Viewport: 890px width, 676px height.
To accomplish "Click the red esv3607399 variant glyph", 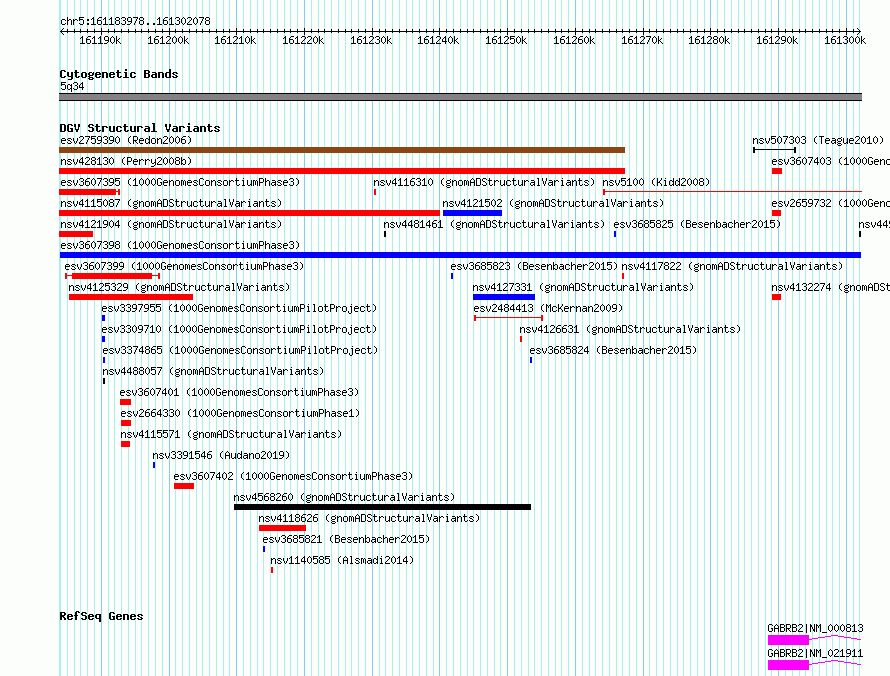I will pos(112,276).
